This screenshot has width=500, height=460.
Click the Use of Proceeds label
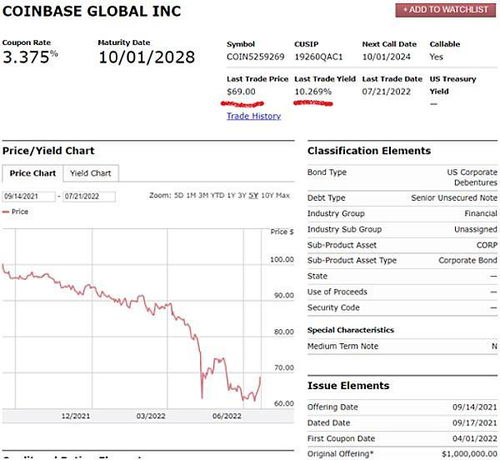tap(337, 292)
